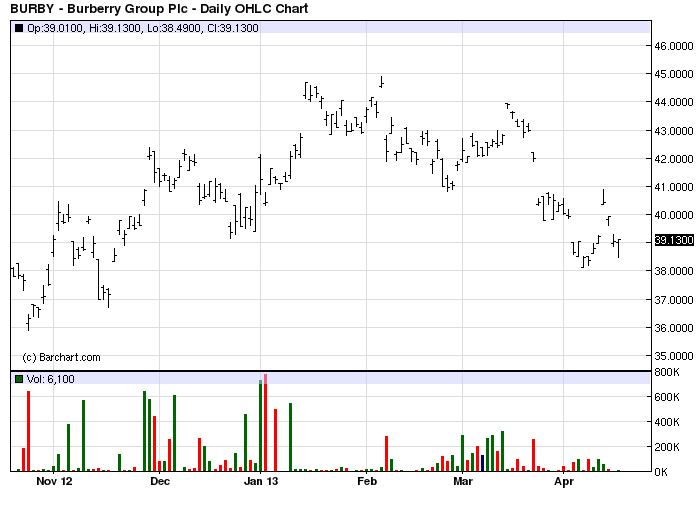Click the green square beside 'Vol: 6,100'
The height and width of the screenshot is (512, 700).
[x=19, y=379]
